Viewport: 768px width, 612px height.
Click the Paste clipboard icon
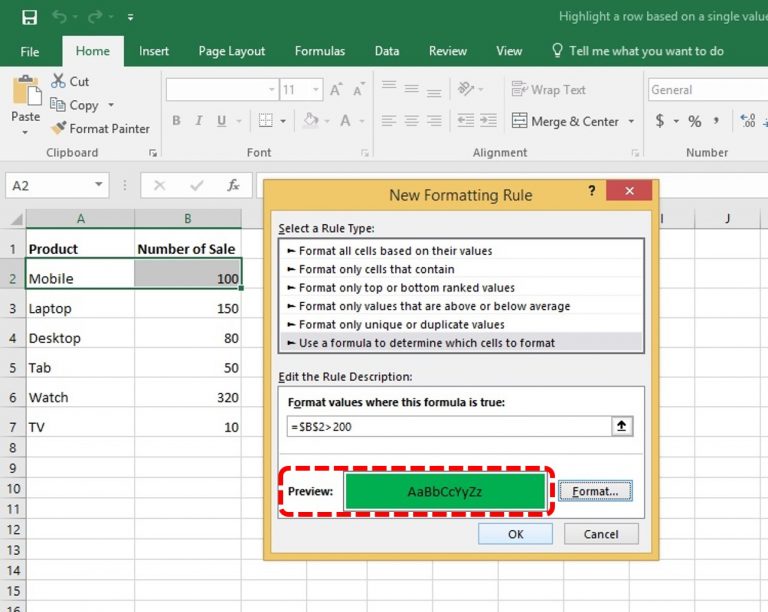click(x=26, y=91)
